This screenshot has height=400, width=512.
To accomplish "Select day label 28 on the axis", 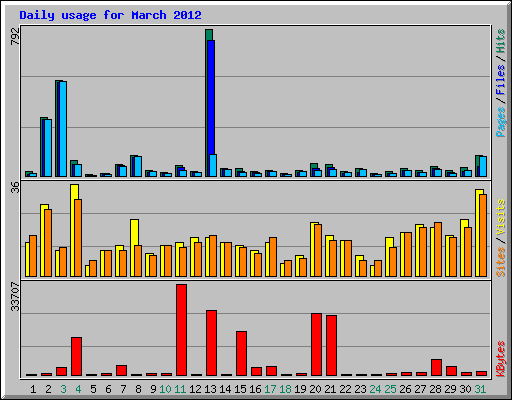I will click(435, 389).
